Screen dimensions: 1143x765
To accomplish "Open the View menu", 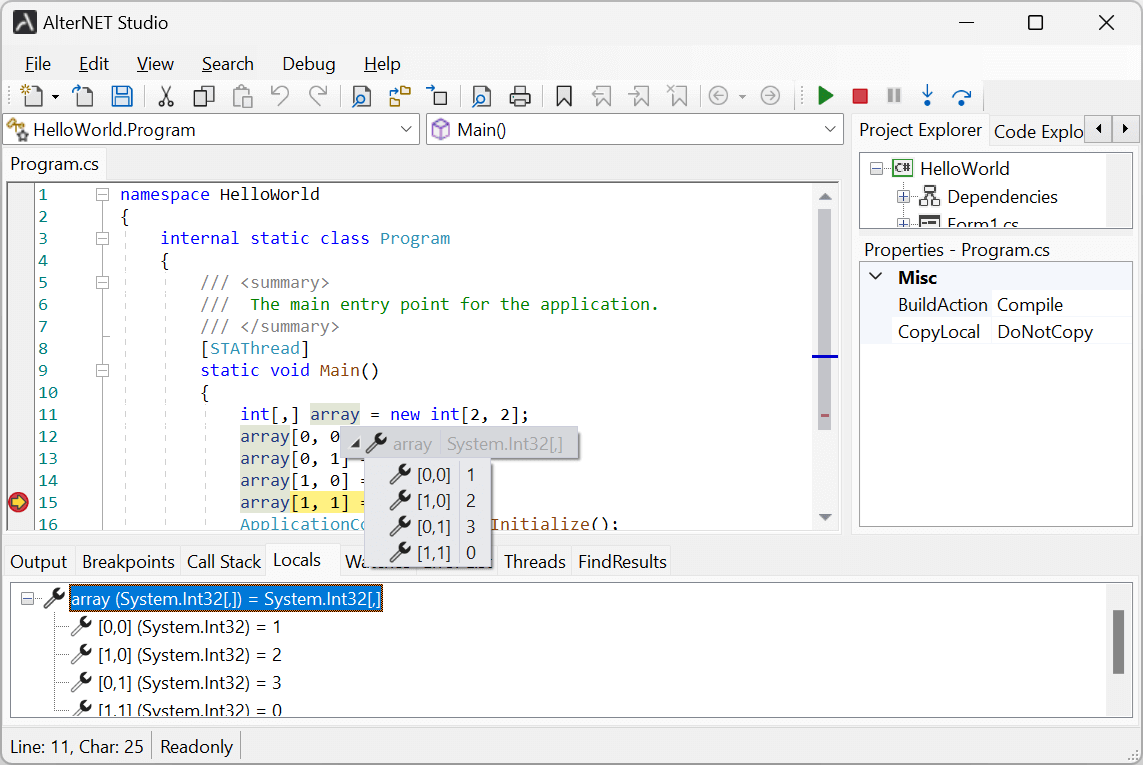I will click(x=155, y=64).
